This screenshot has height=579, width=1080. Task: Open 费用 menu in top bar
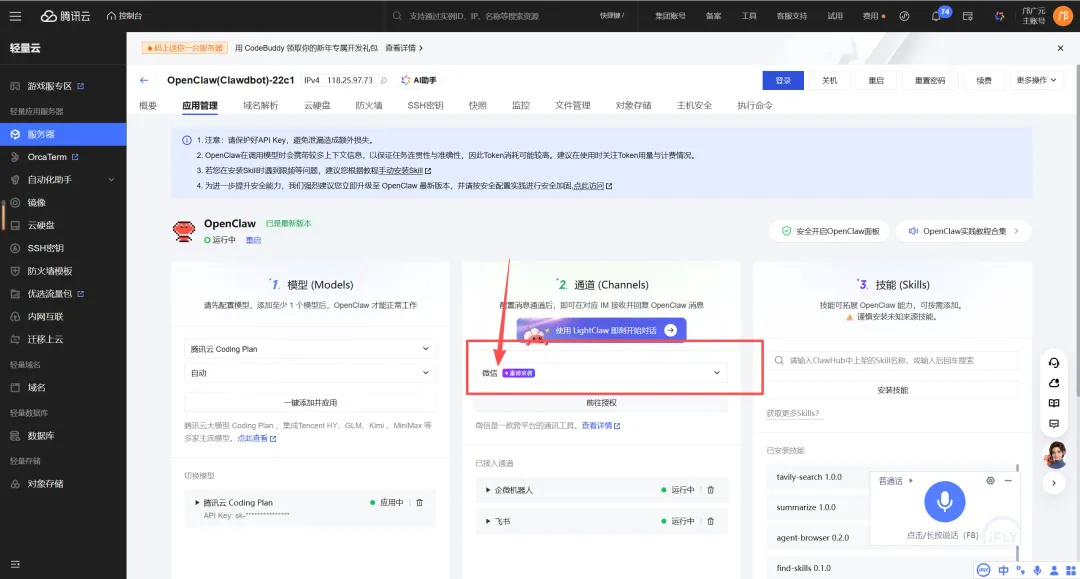click(x=873, y=16)
